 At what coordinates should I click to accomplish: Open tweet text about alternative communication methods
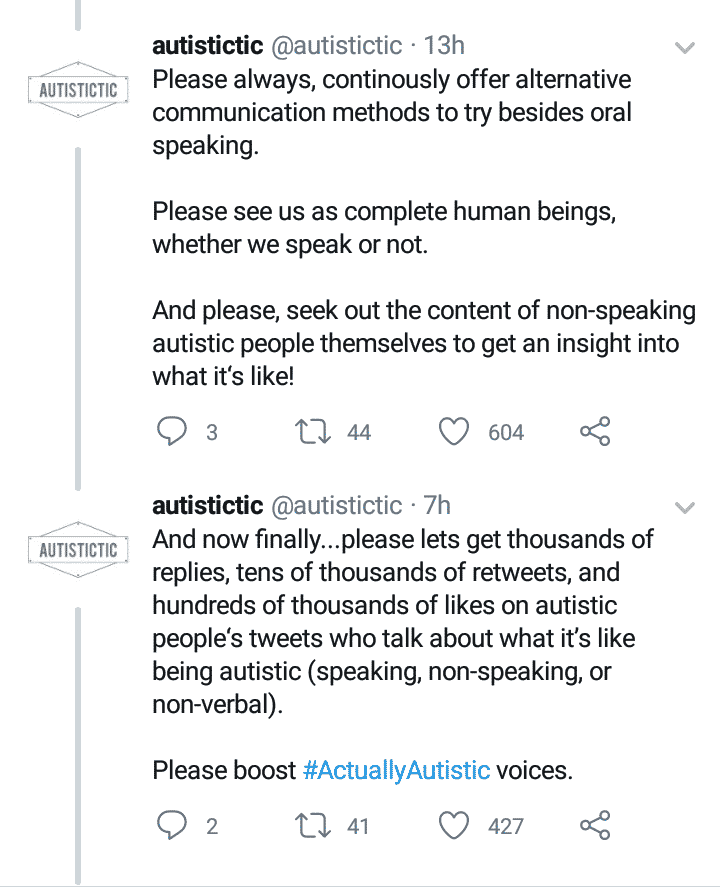390,112
